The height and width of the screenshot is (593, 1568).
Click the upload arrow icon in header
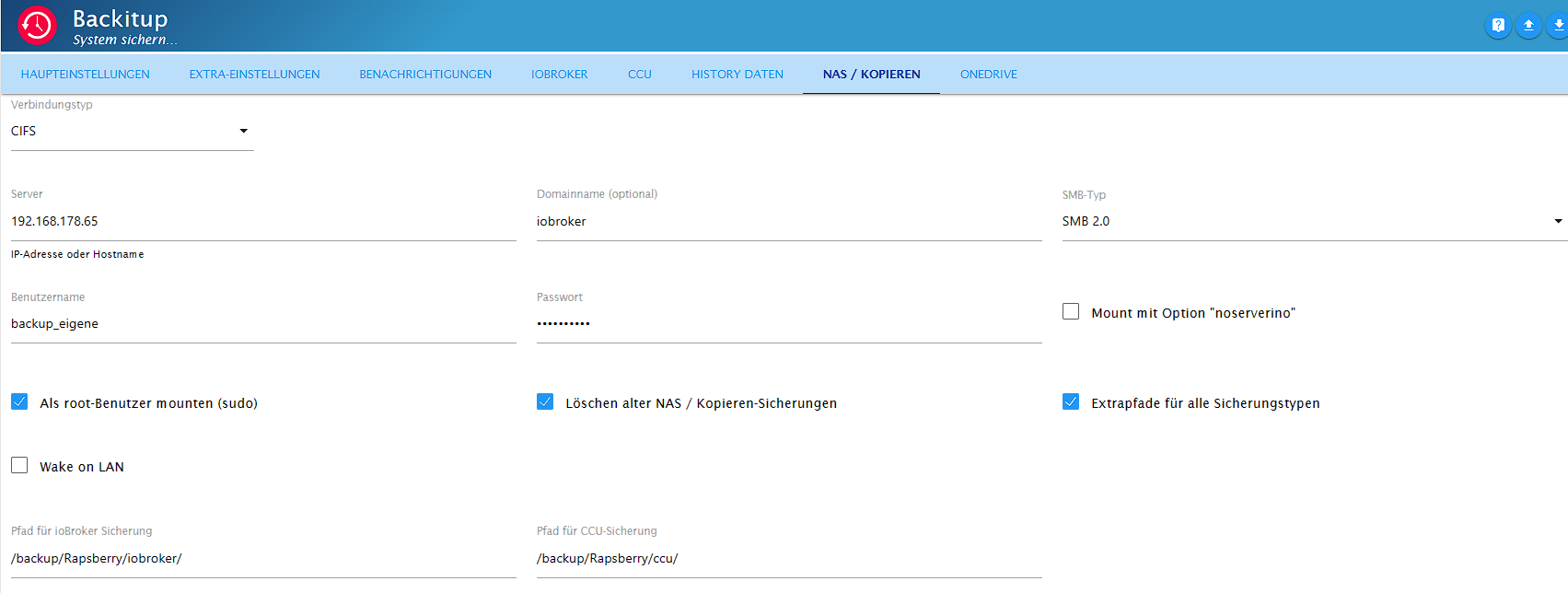click(x=1528, y=26)
